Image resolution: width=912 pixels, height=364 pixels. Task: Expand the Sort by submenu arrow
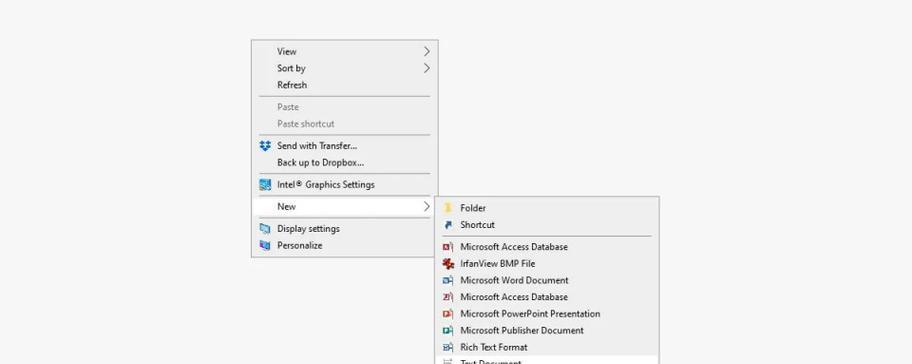tap(427, 69)
